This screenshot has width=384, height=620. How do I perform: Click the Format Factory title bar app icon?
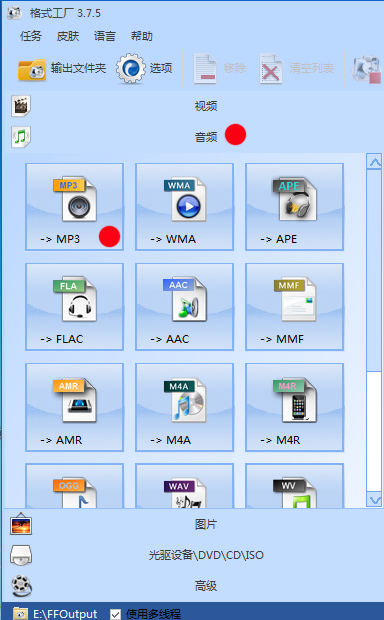pyautogui.click(x=14, y=13)
